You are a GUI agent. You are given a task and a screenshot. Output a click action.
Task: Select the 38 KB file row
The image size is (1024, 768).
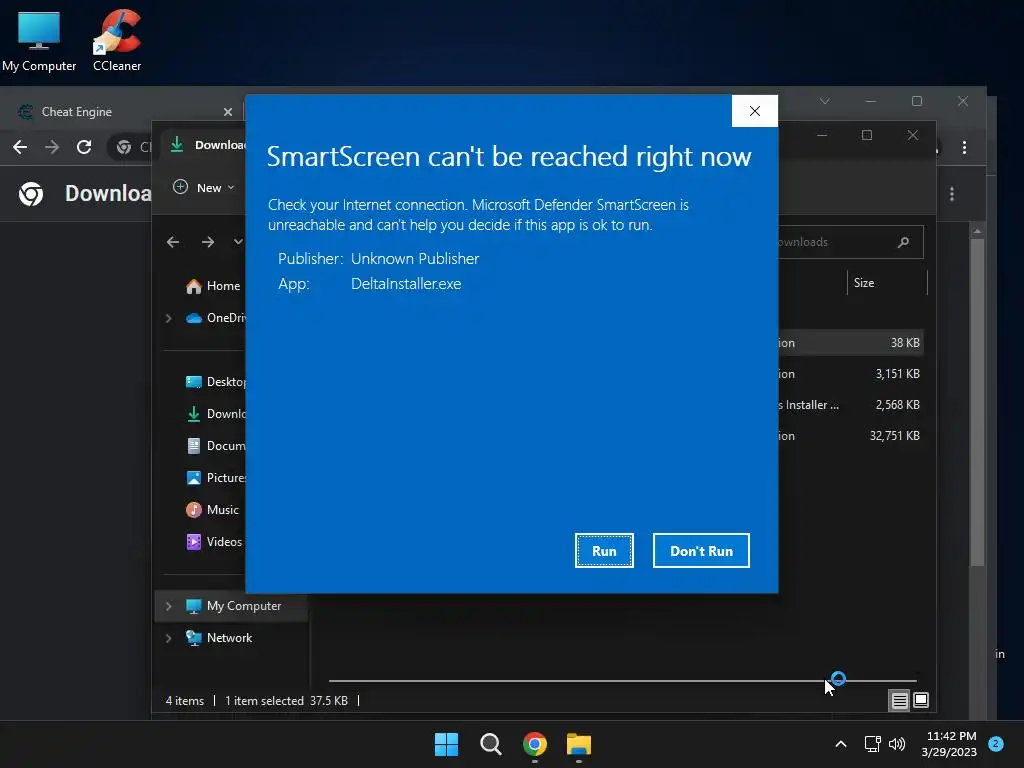pos(850,343)
